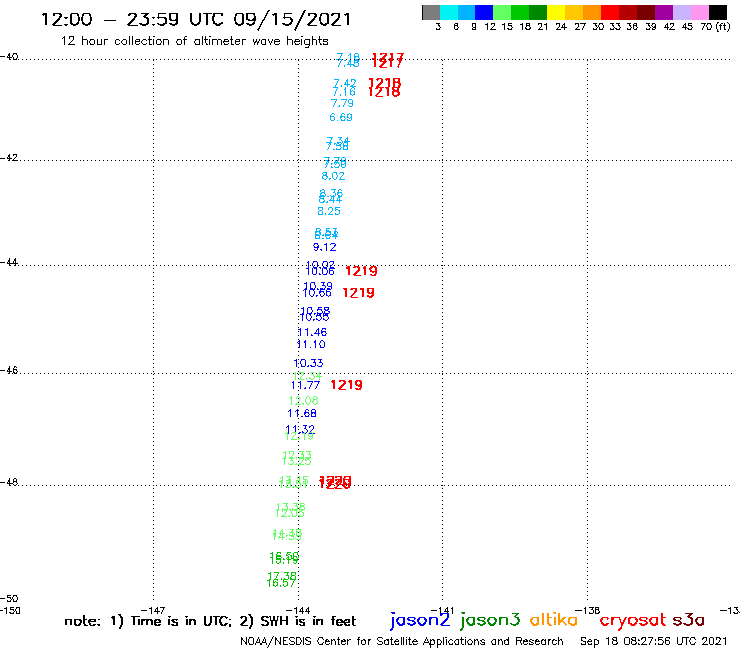This screenshot has height=650, width=740.
Task: Click the gray swatch in the color scale
Action: (x=431, y=12)
